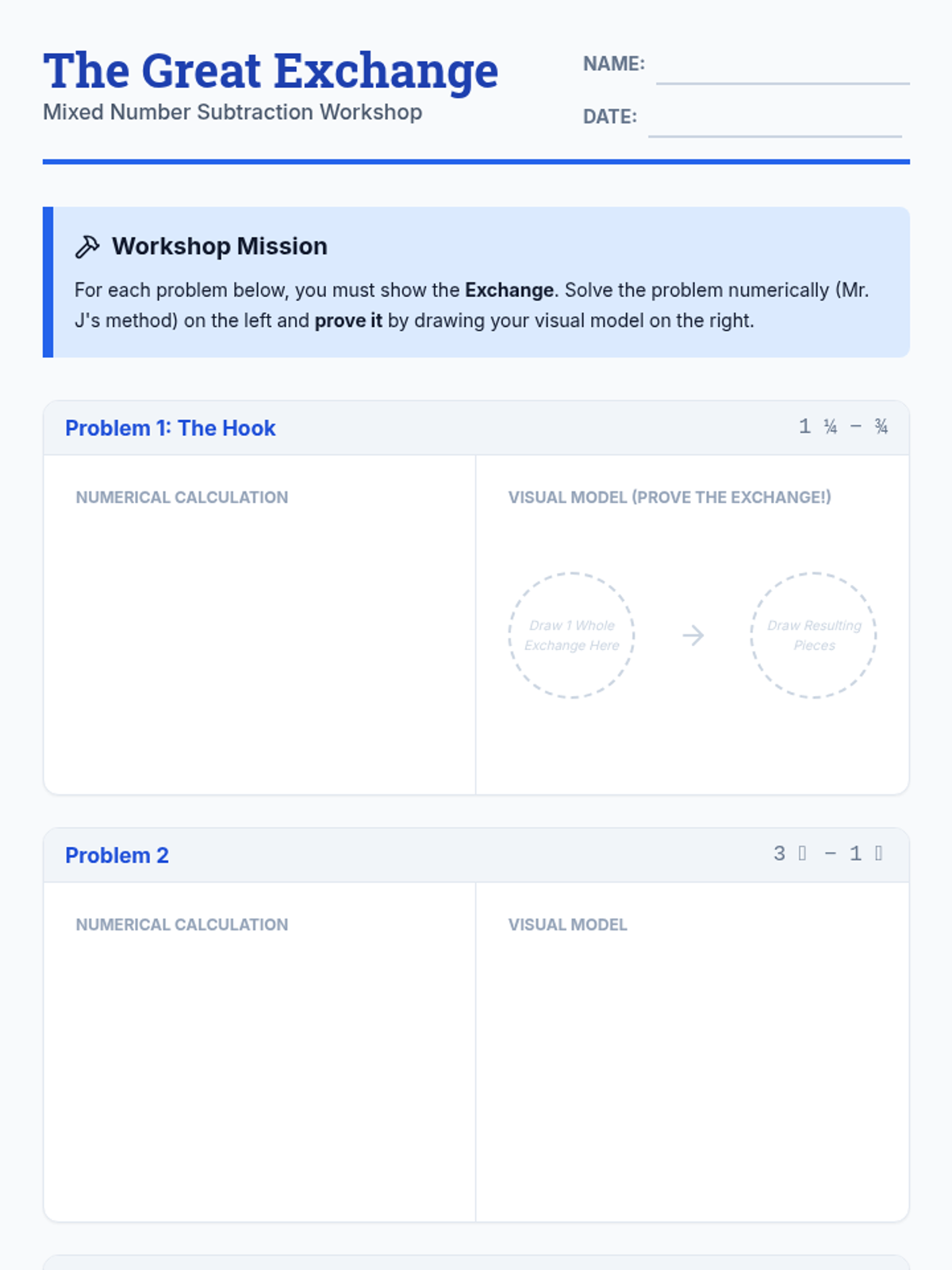
Task: Click 'VISUAL MODEL (PROVE THE EXCHANGE!)' label
Action: point(670,498)
